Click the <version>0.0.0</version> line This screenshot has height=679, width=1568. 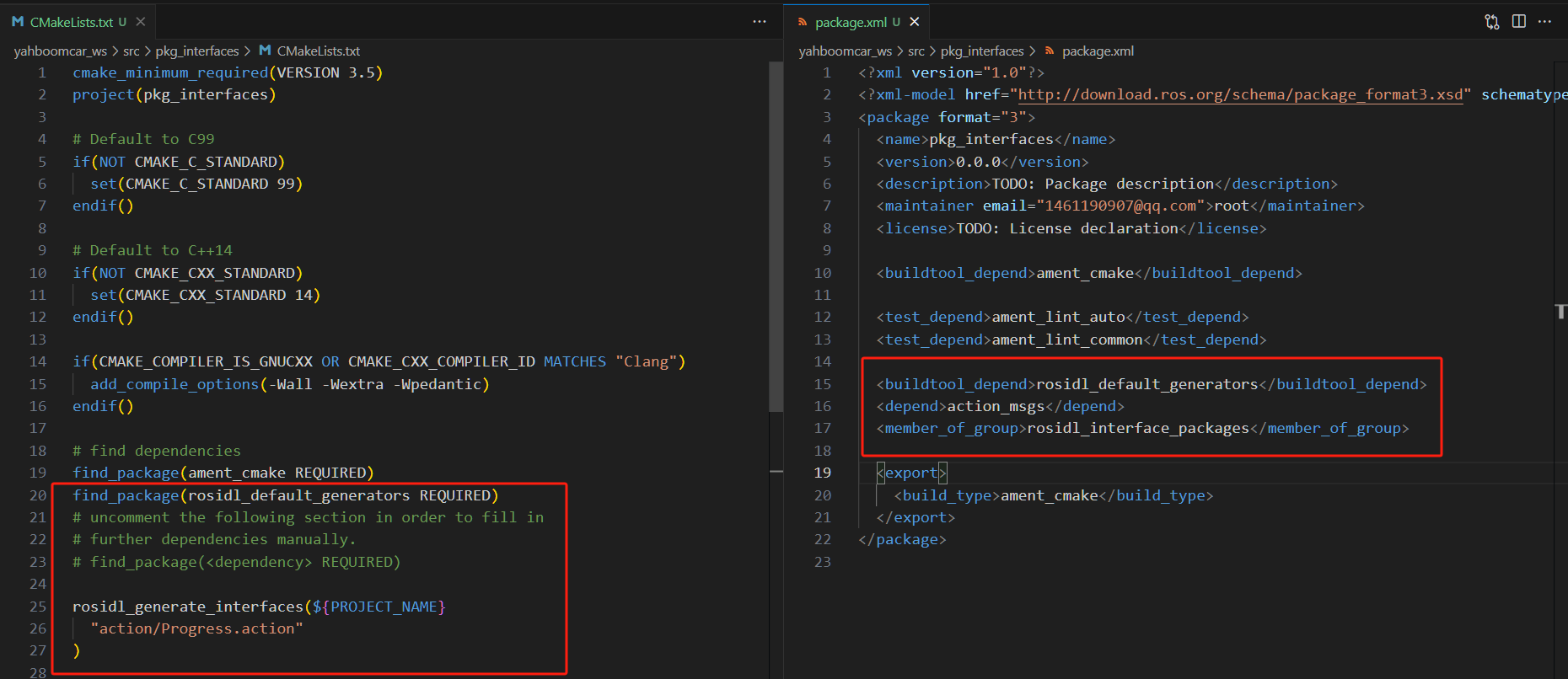[983, 162]
